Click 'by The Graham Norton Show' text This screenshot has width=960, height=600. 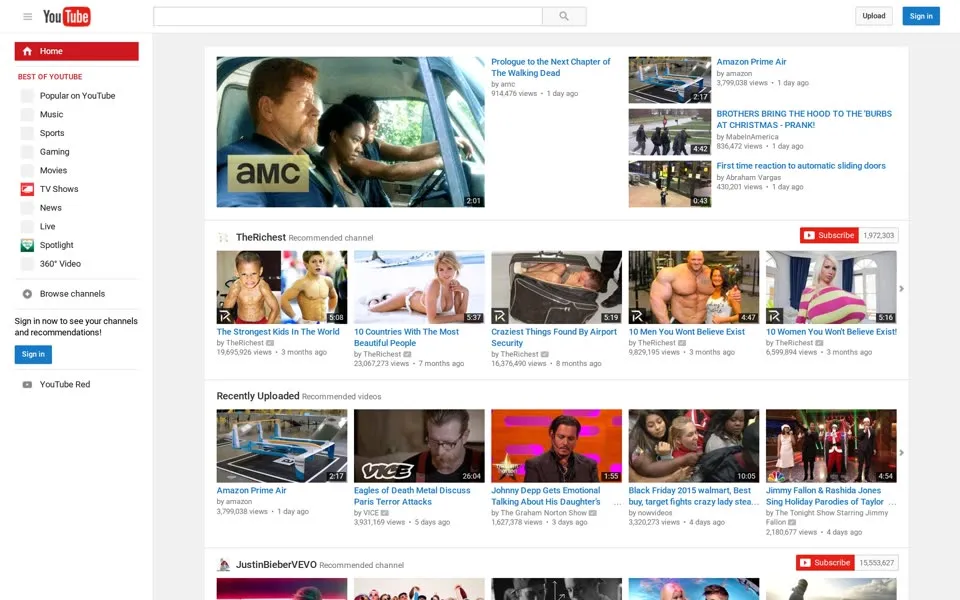coord(539,513)
